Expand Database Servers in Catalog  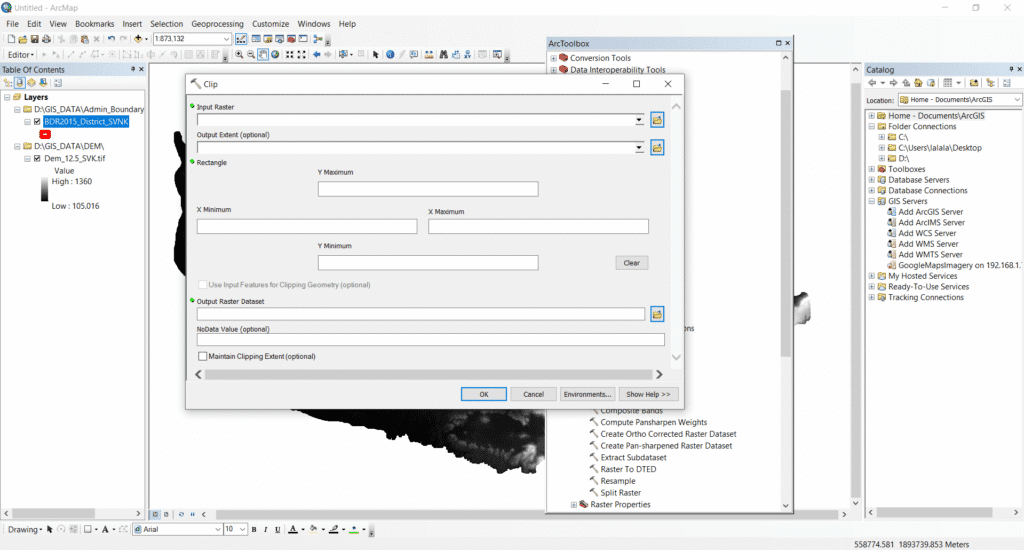[871, 180]
